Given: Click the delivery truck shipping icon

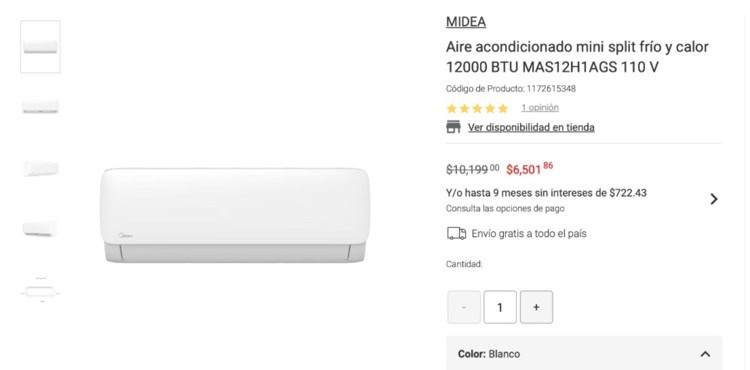Looking at the screenshot, I should [456, 233].
